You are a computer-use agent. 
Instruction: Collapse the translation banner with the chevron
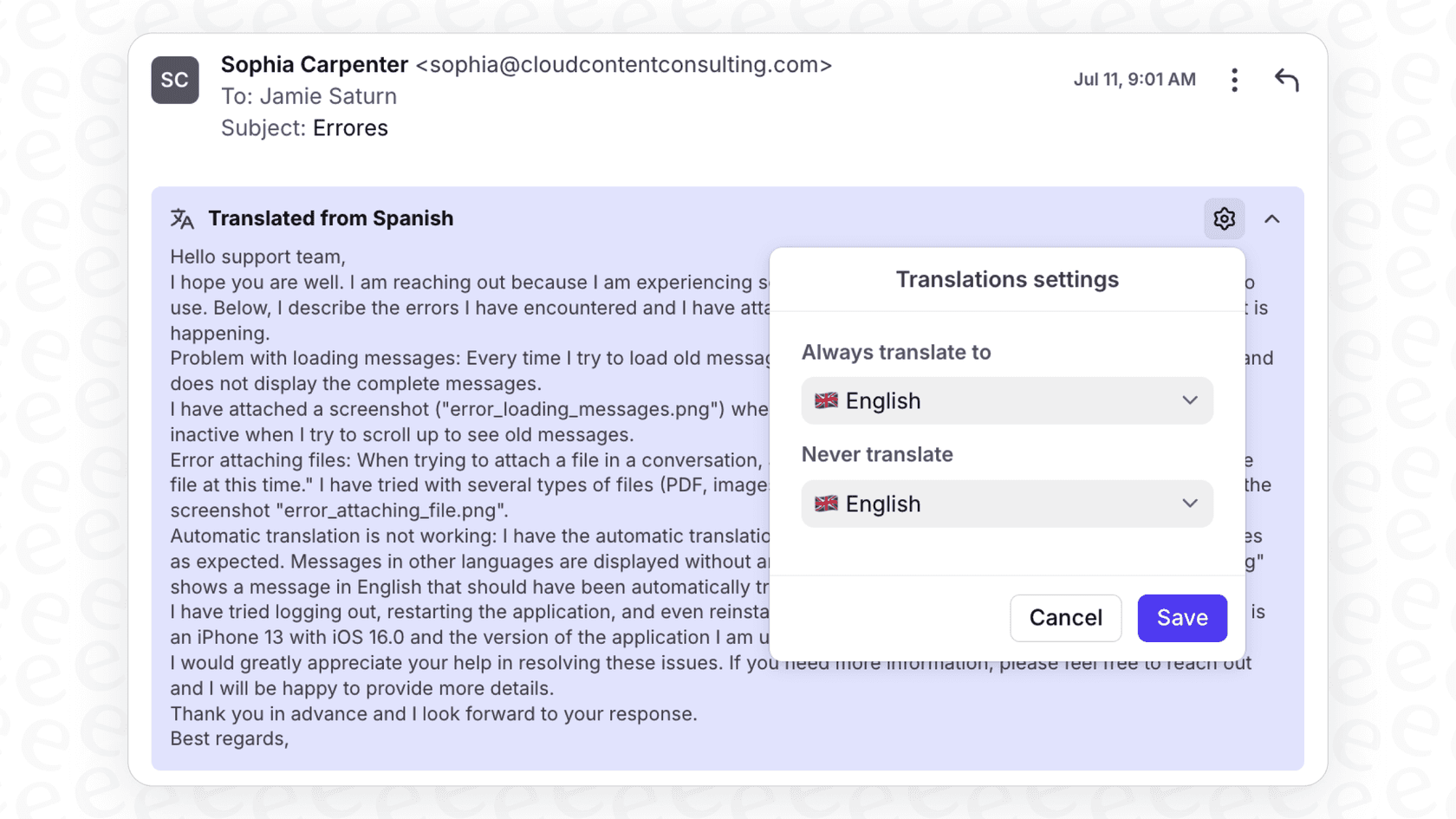tap(1273, 218)
